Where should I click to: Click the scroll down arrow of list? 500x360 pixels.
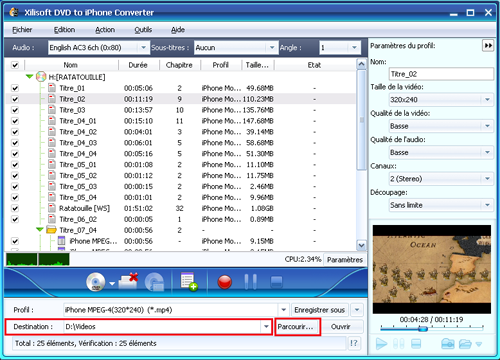361,245
